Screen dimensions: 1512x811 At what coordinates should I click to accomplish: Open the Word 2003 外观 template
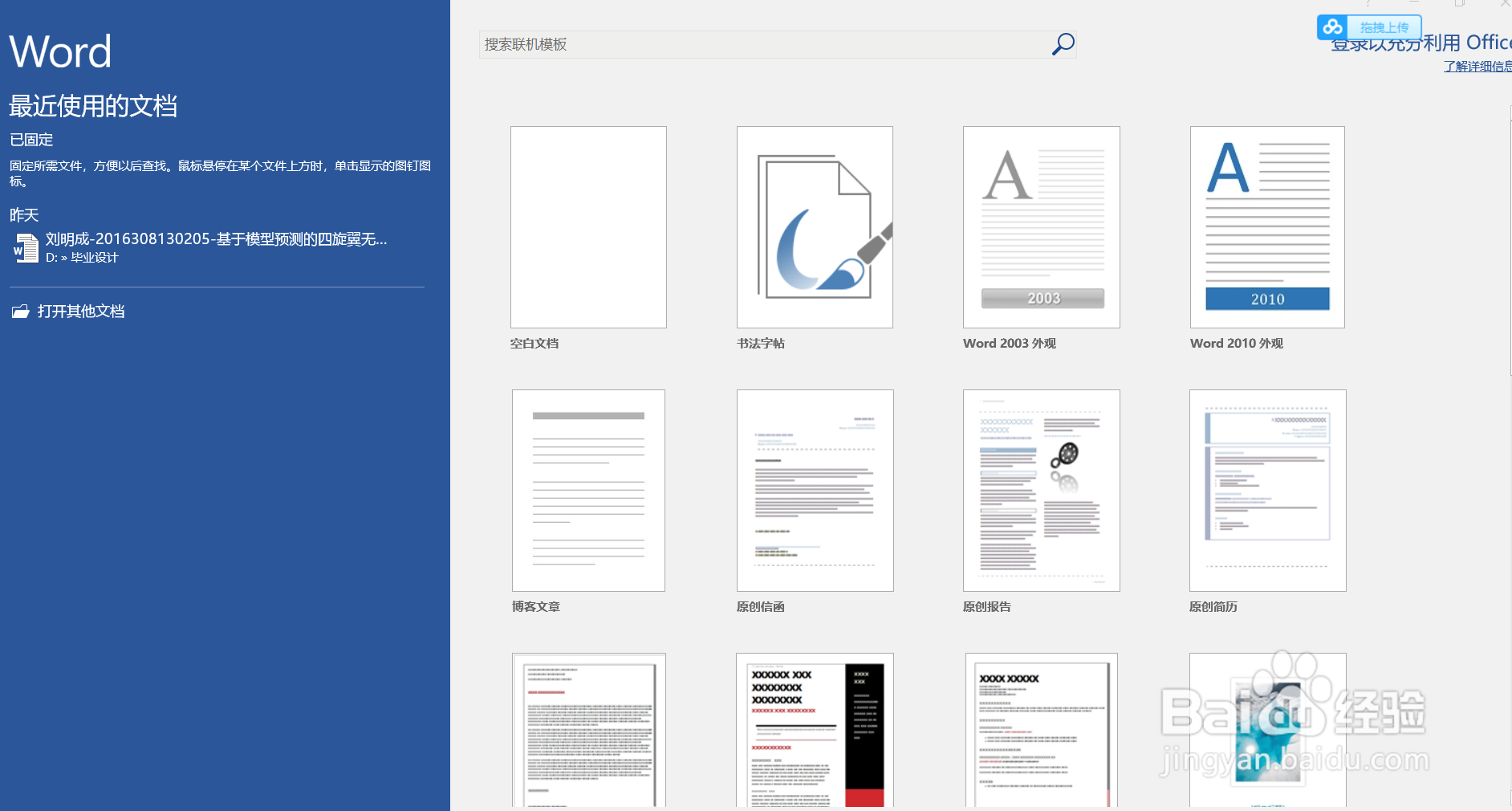click(1041, 227)
